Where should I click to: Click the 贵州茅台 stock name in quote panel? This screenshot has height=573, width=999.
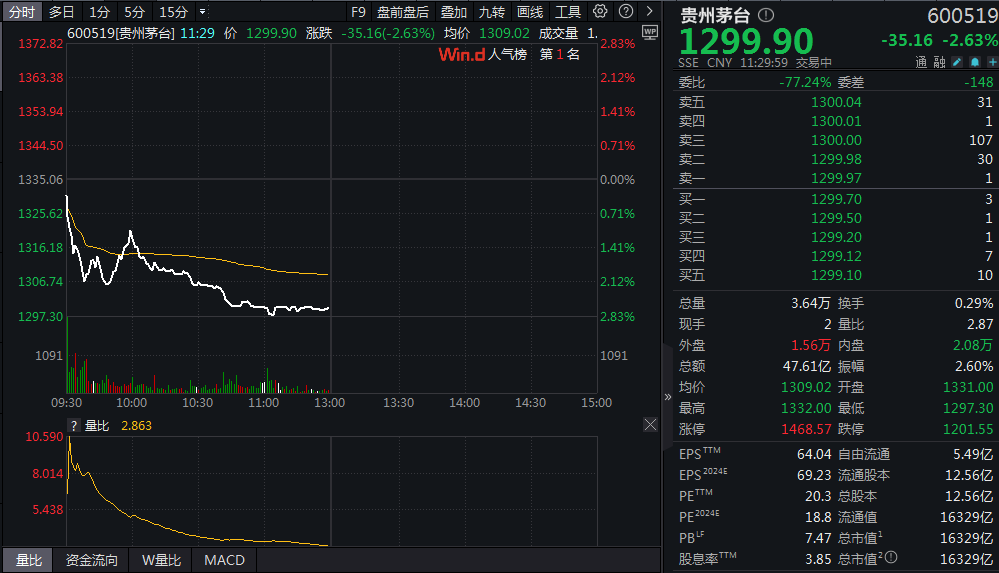pos(715,15)
